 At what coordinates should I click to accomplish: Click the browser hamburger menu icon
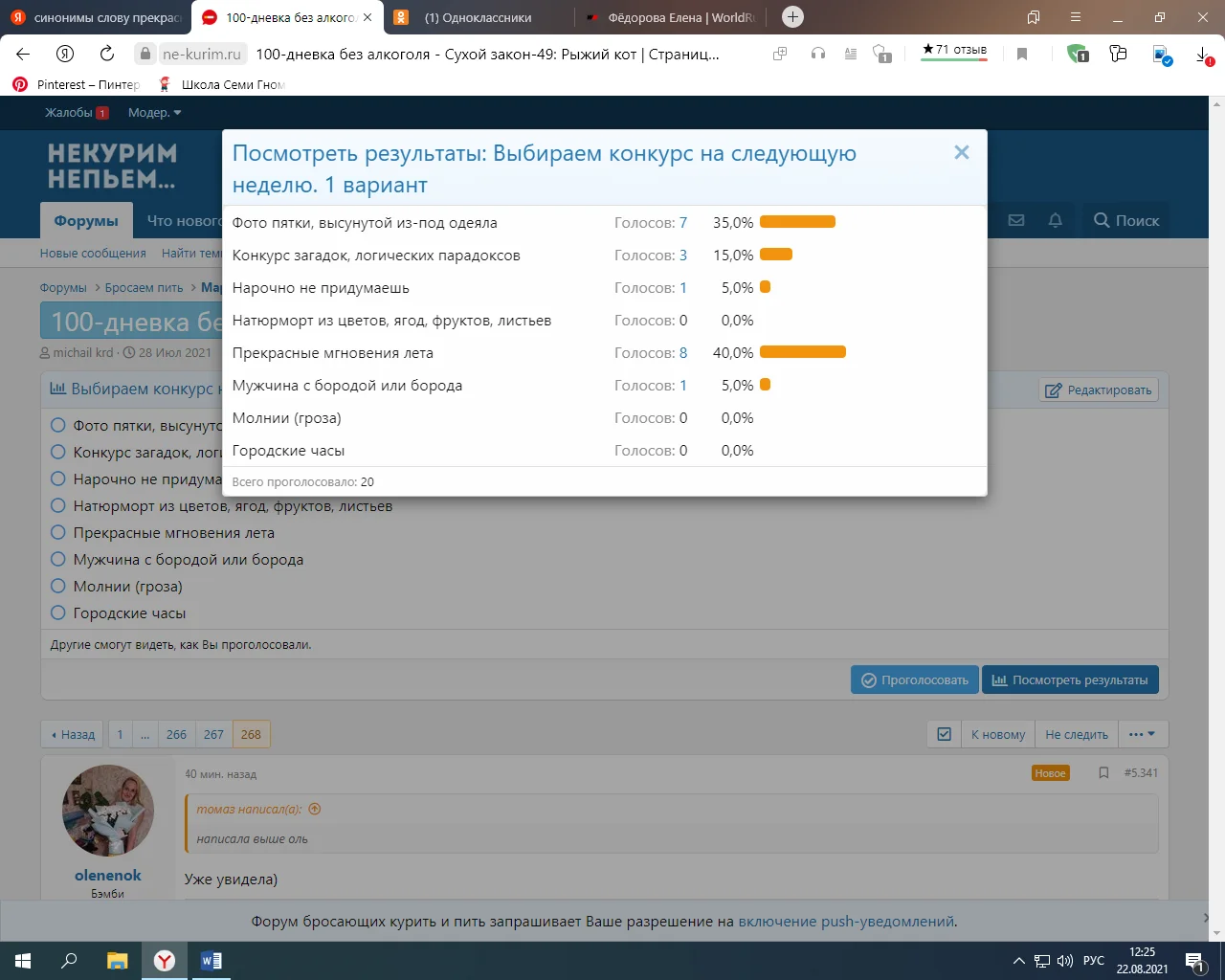[x=1076, y=17]
